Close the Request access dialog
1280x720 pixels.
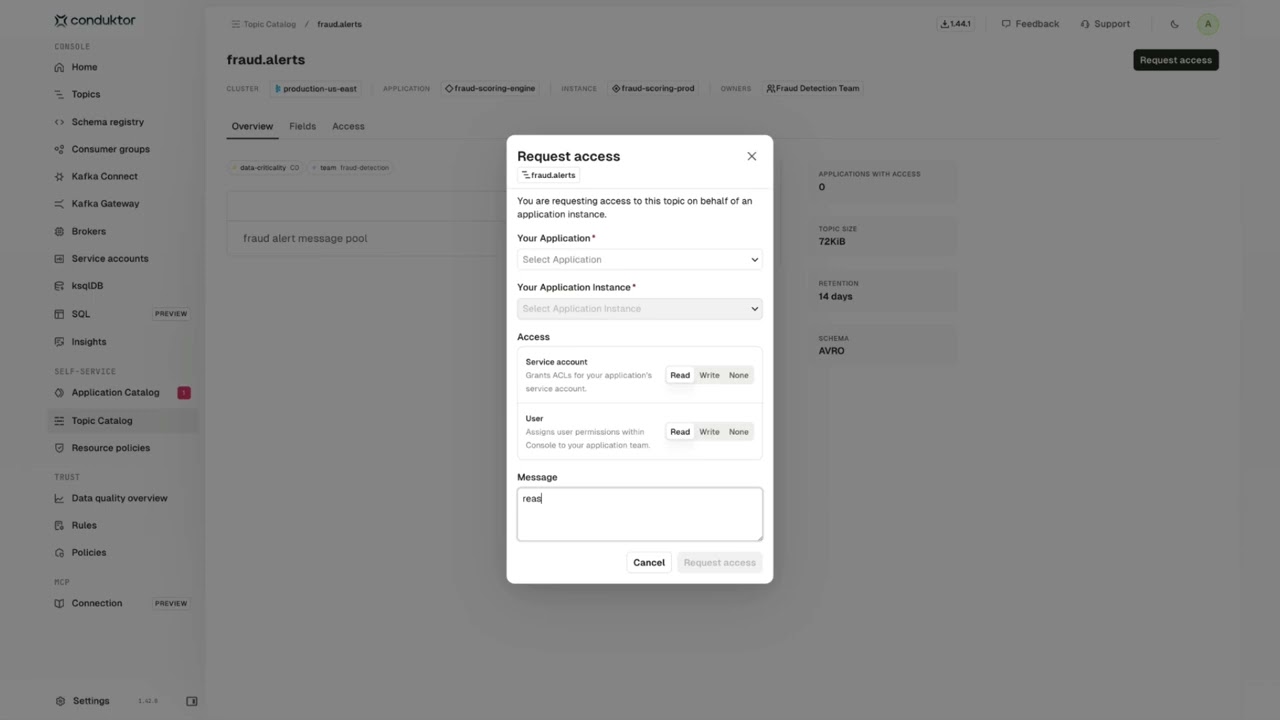coord(752,156)
